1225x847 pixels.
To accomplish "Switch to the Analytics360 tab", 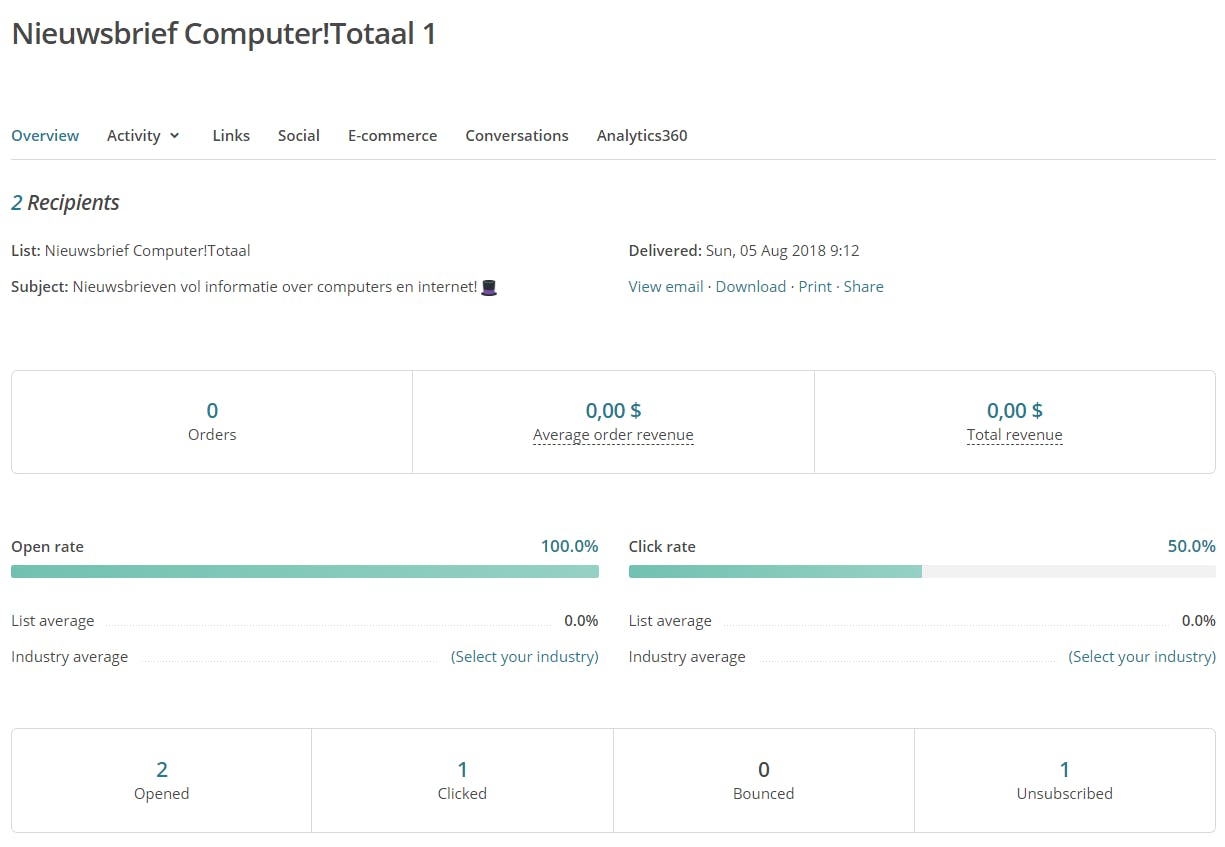I will [642, 136].
